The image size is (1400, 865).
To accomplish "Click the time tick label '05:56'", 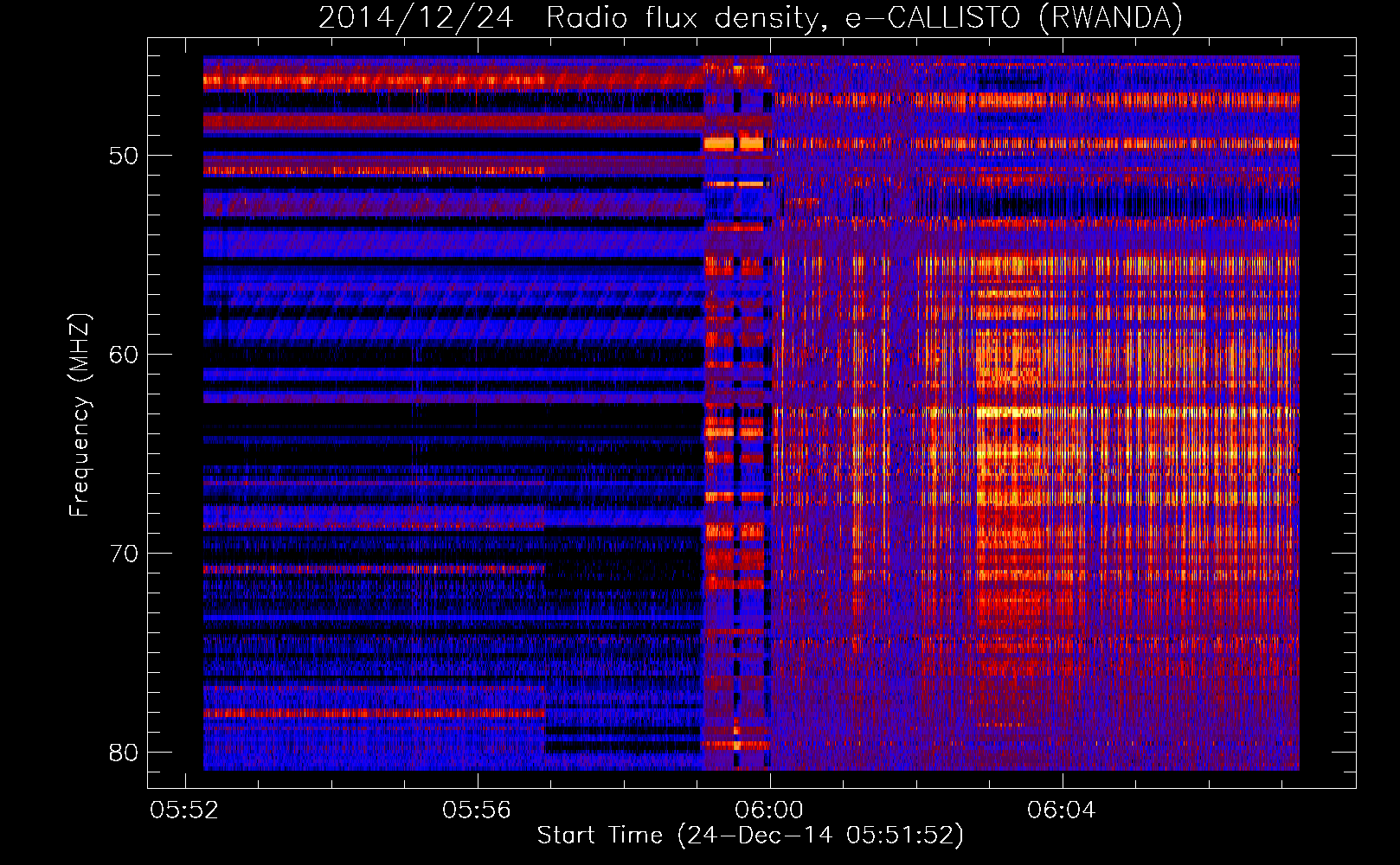I will pyautogui.click(x=477, y=811).
